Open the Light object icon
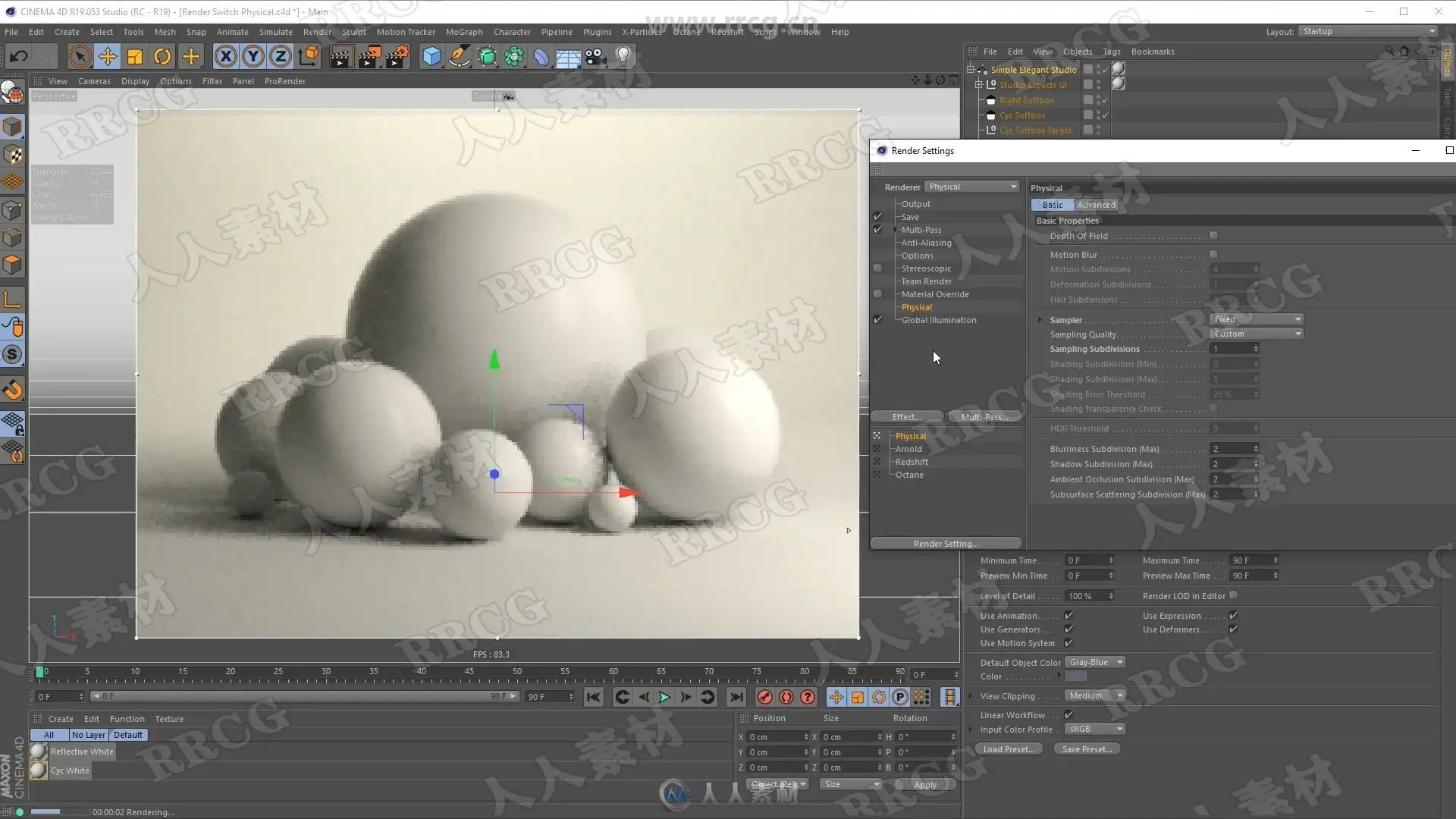1456x819 pixels. click(x=623, y=56)
